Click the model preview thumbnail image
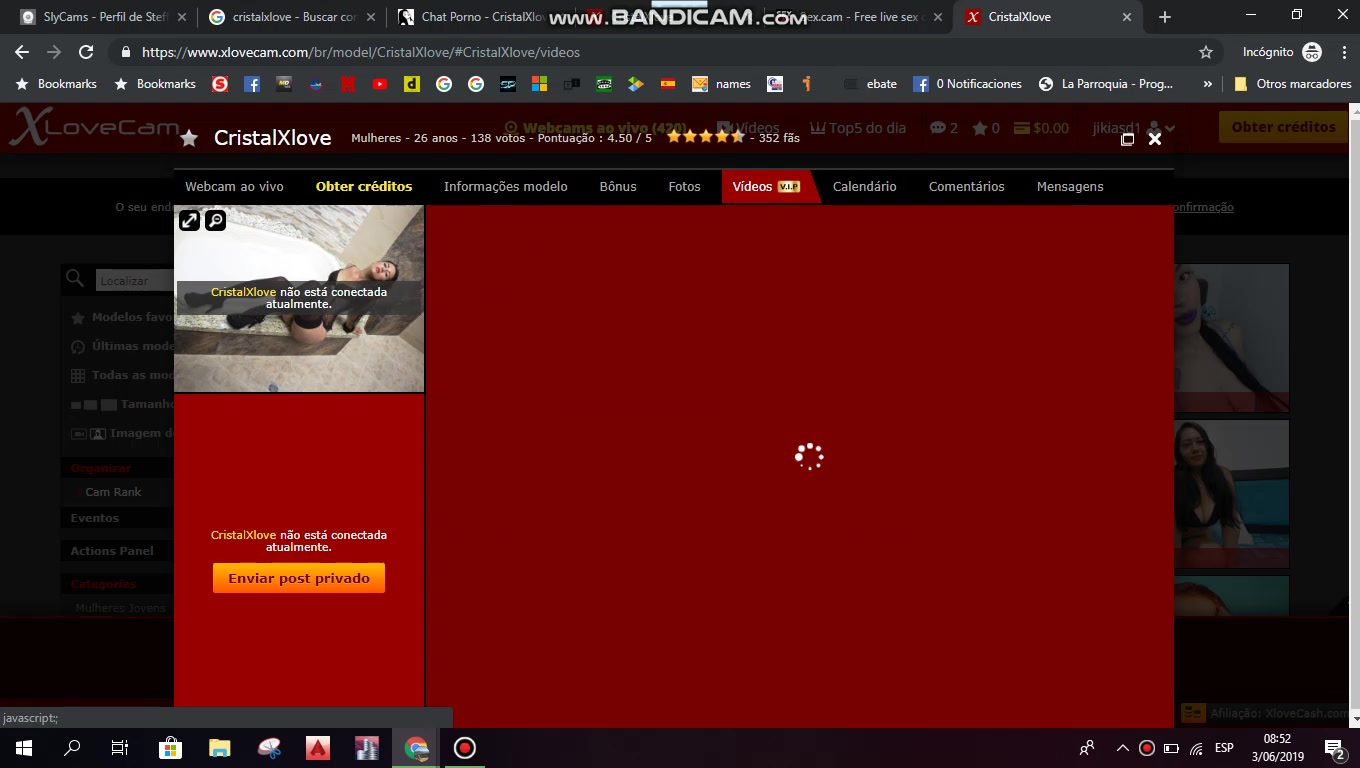 299,298
